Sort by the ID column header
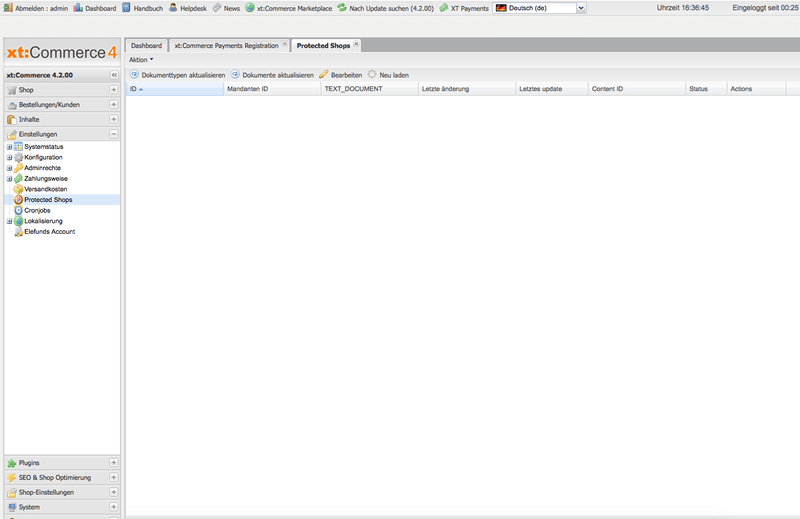The width and height of the screenshot is (800, 519). click(174, 89)
